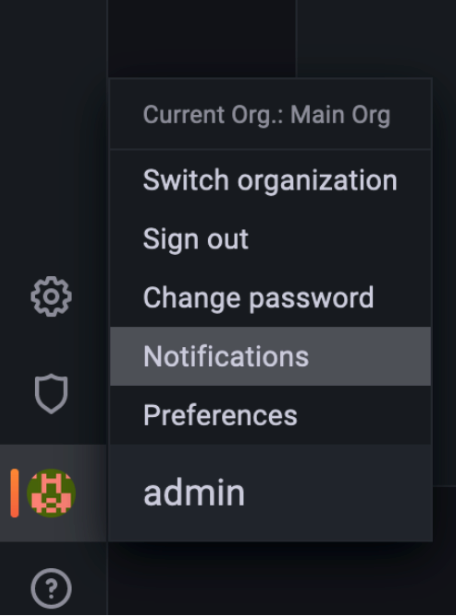Go to the settings cog in the sidebar
456x616 pixels.
51,297
